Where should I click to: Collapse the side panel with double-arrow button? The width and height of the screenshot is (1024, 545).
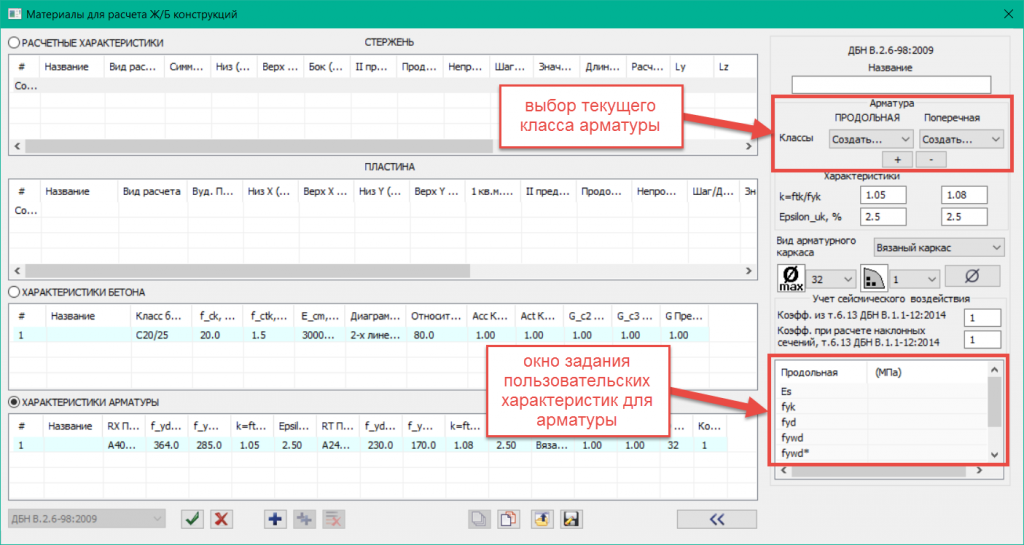tap(718, 518)
